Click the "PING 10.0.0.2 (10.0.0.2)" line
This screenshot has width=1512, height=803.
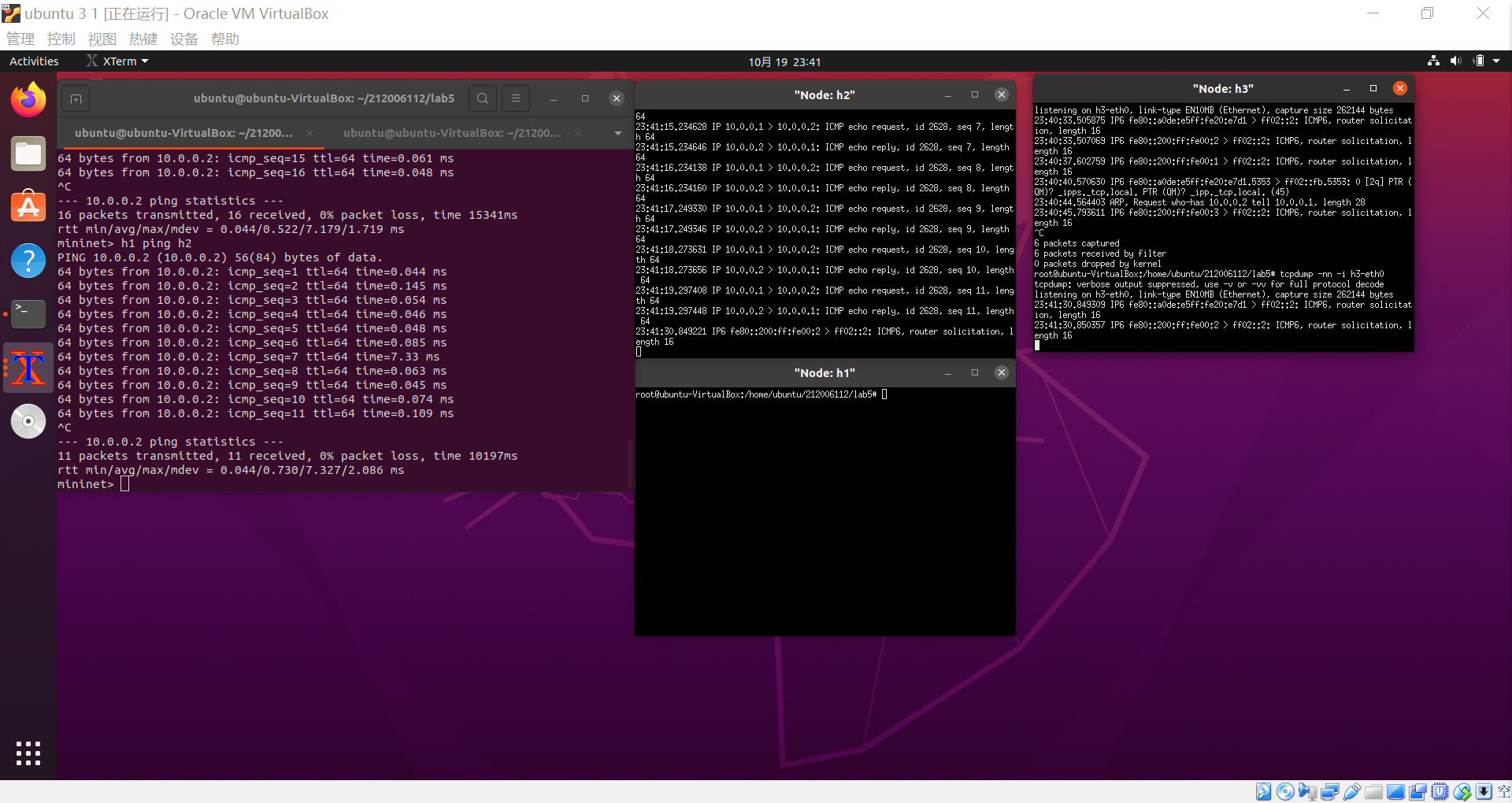220,257
